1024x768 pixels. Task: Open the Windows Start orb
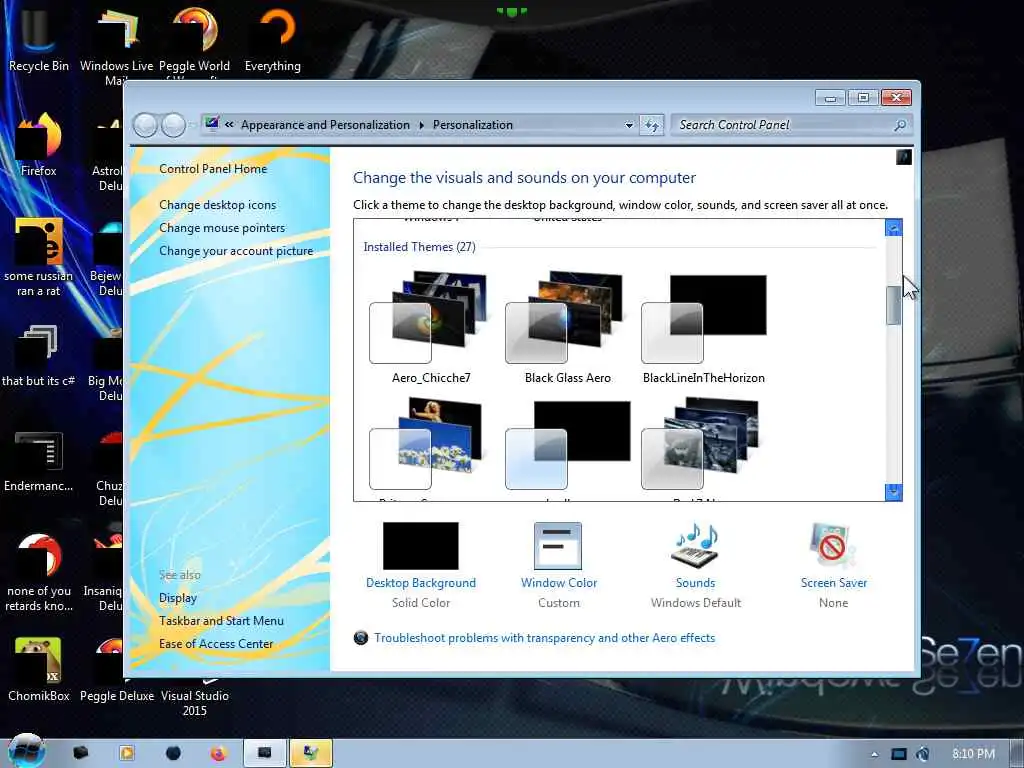(27, 751)
